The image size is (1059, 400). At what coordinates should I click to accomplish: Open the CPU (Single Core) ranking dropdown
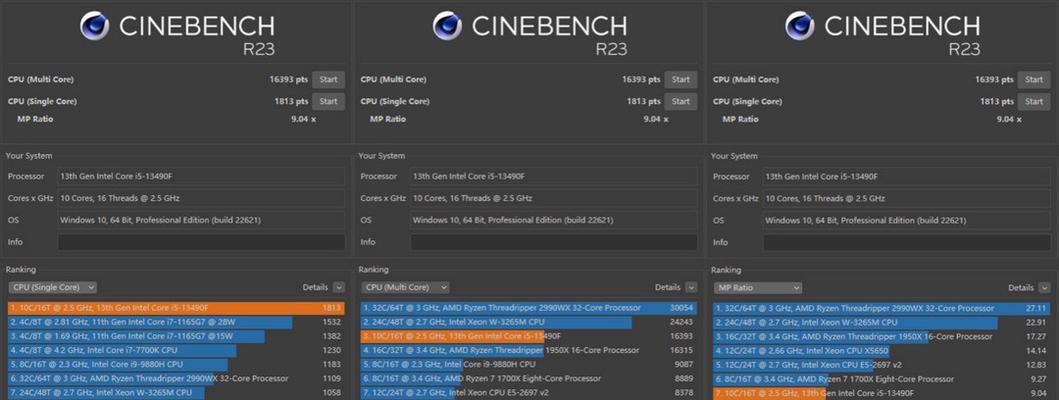pyautogui.click(x=52, y=287)
